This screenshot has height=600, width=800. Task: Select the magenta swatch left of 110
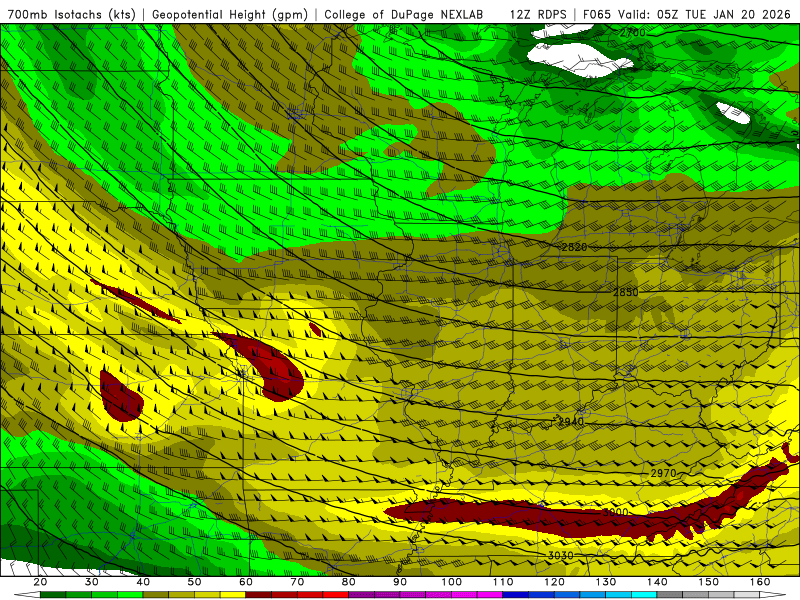pos(490,594)
